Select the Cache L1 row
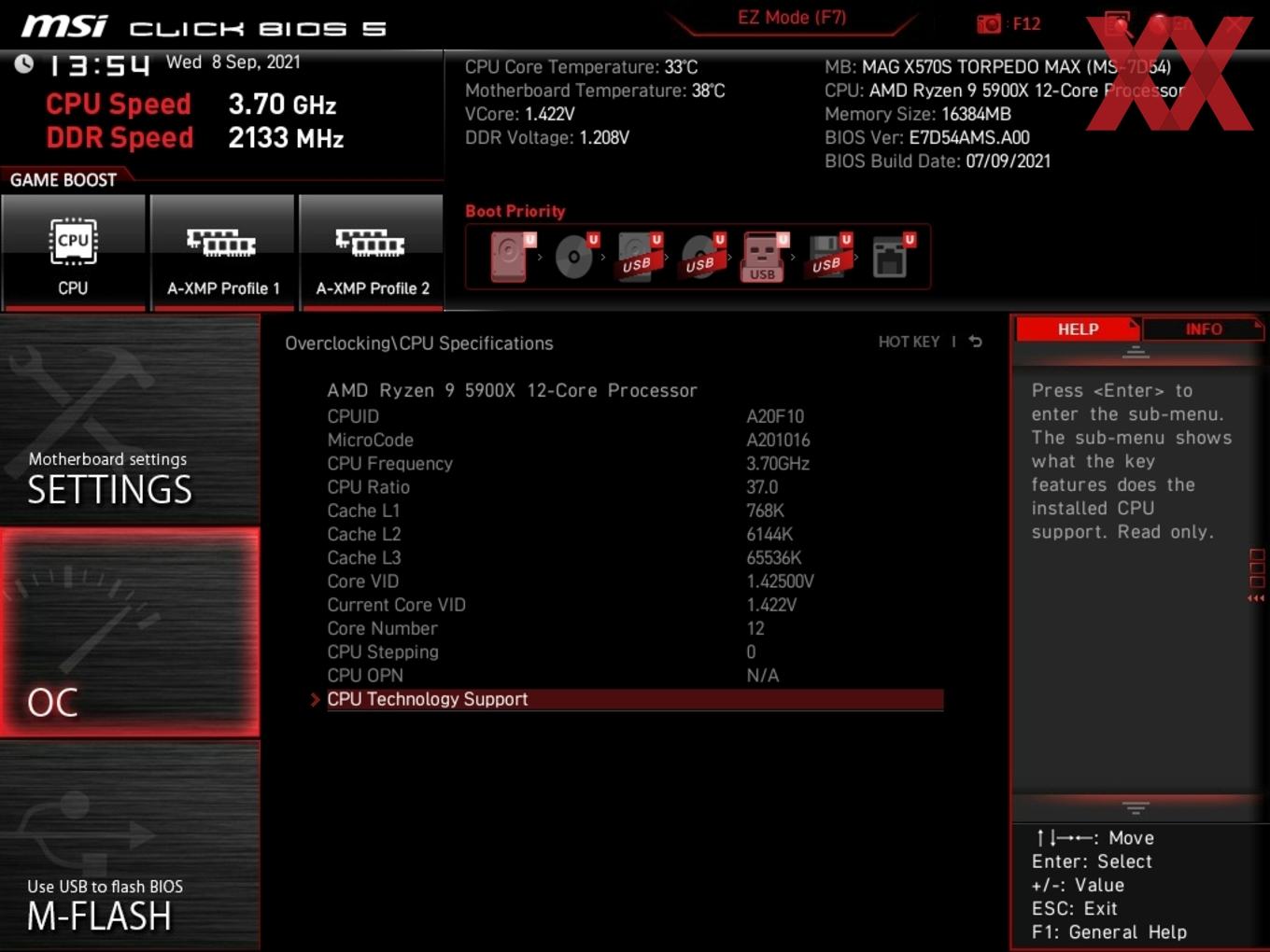 pyautogui.click(x=635, y=511)
